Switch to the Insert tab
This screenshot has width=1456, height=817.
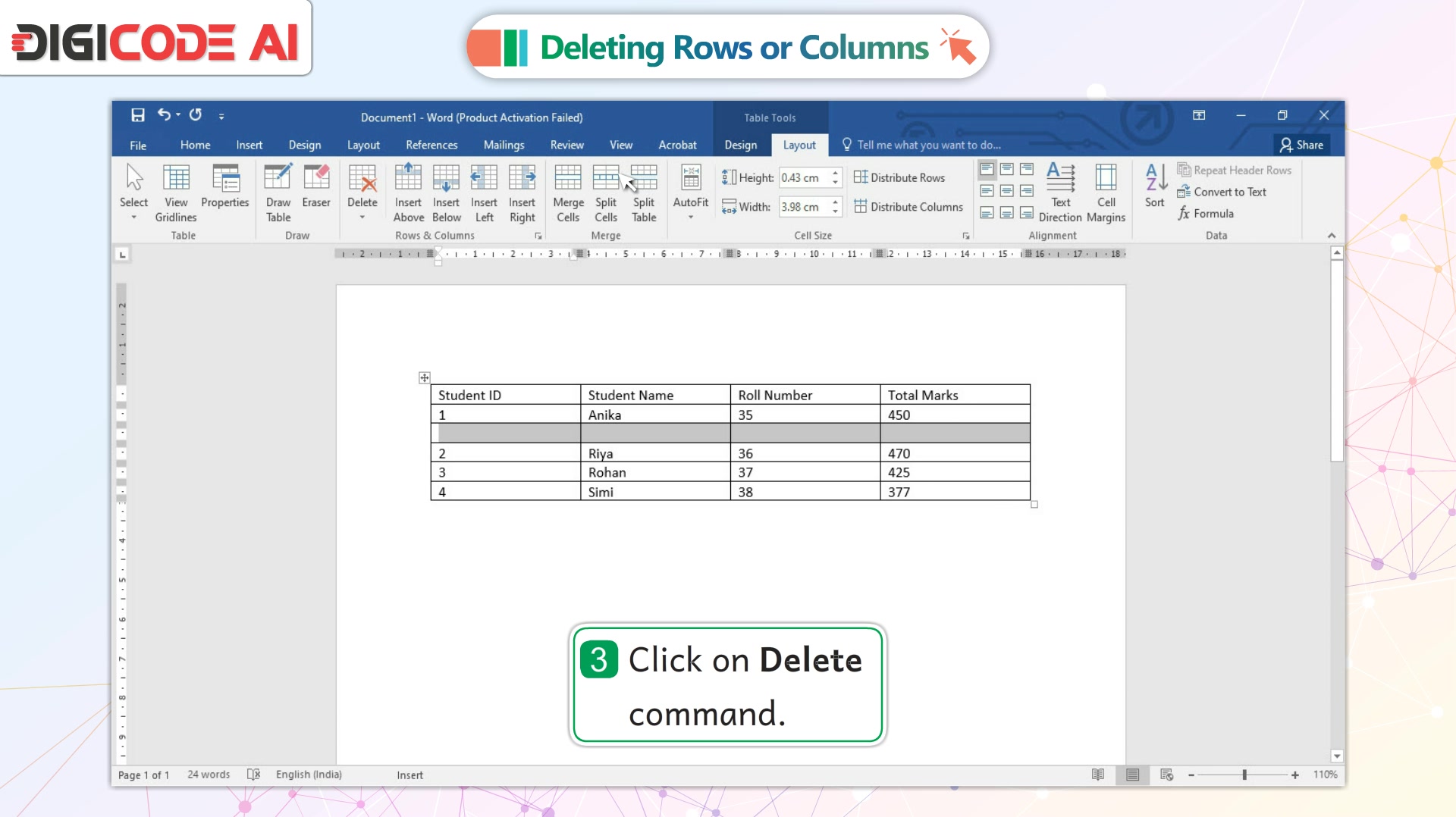249,145
